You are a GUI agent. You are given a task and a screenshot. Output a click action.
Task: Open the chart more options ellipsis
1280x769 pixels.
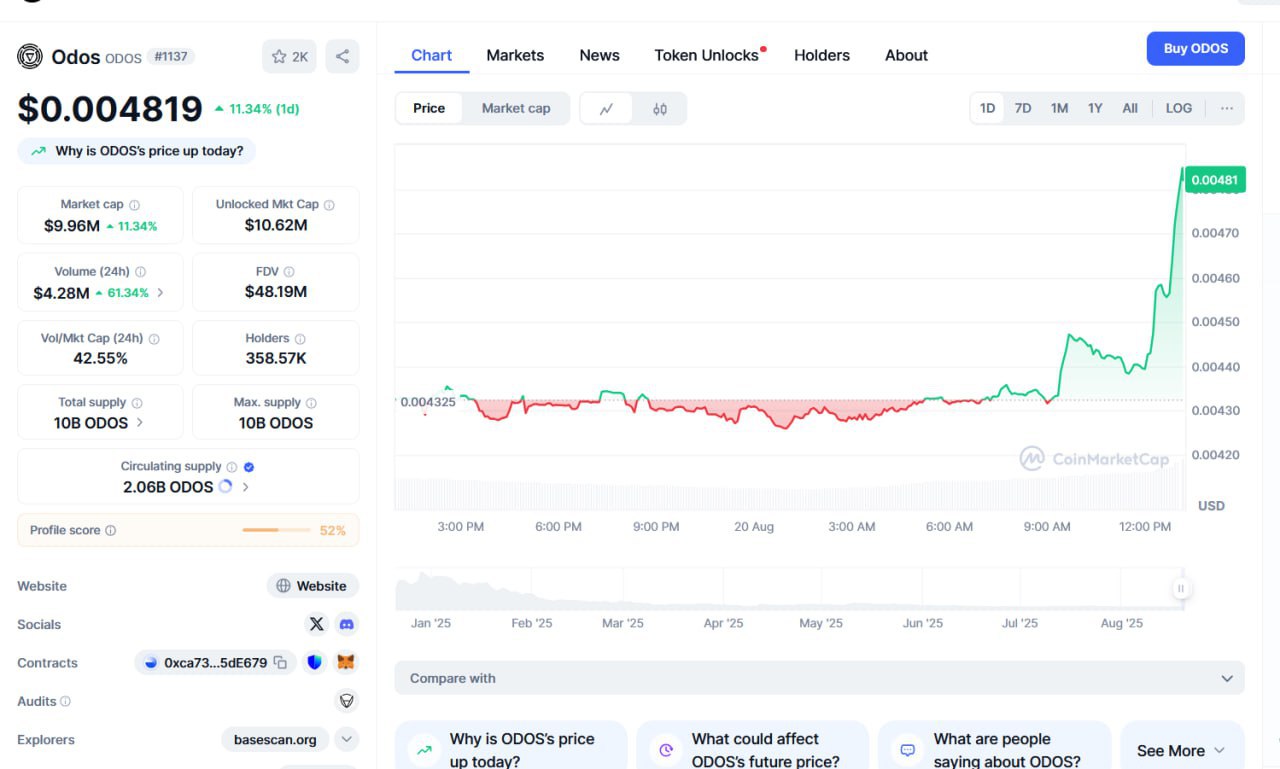click(x=1227, y=108)
